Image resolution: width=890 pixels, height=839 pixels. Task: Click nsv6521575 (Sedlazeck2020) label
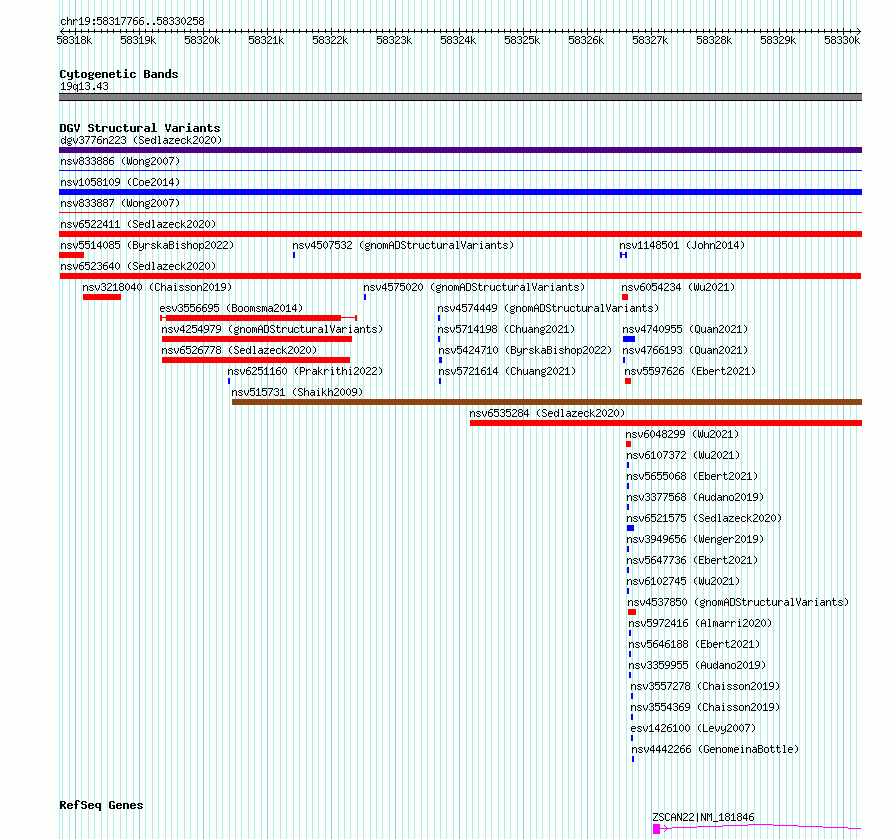(704, 518)
